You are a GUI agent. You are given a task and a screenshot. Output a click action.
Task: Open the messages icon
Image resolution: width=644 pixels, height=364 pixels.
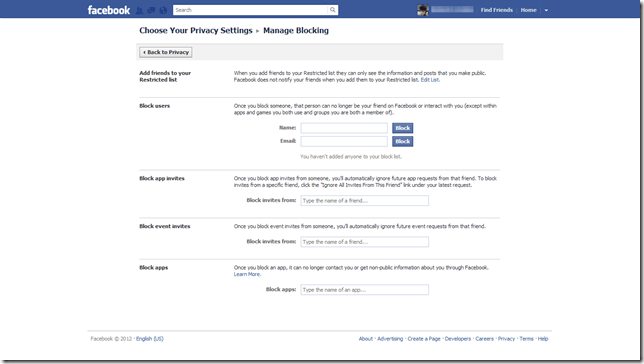[151, 10]
